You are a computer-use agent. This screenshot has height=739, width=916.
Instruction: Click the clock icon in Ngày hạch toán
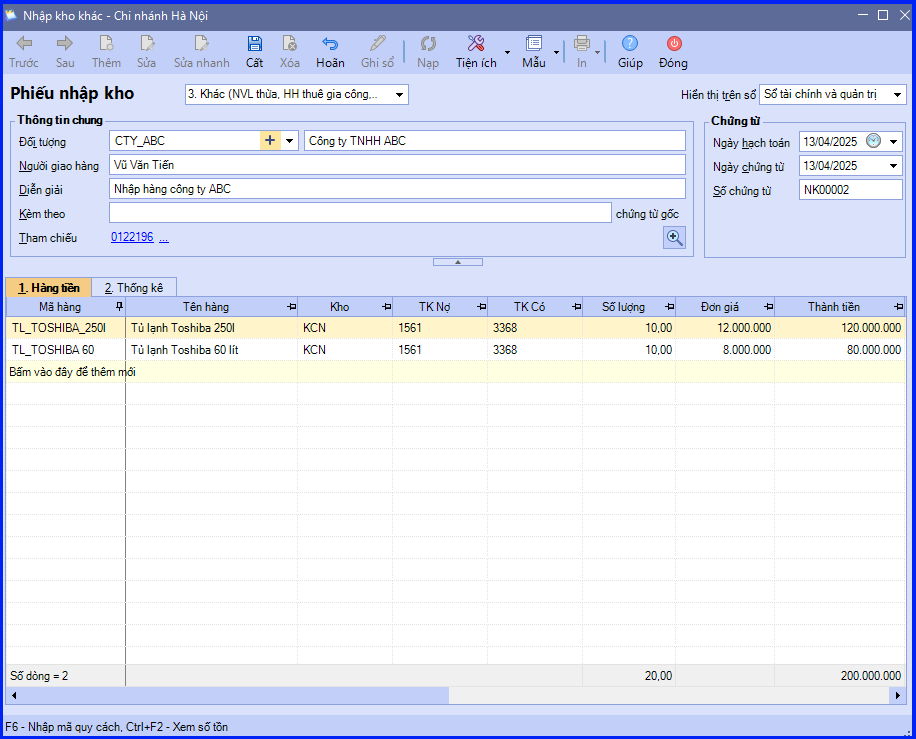873,141
